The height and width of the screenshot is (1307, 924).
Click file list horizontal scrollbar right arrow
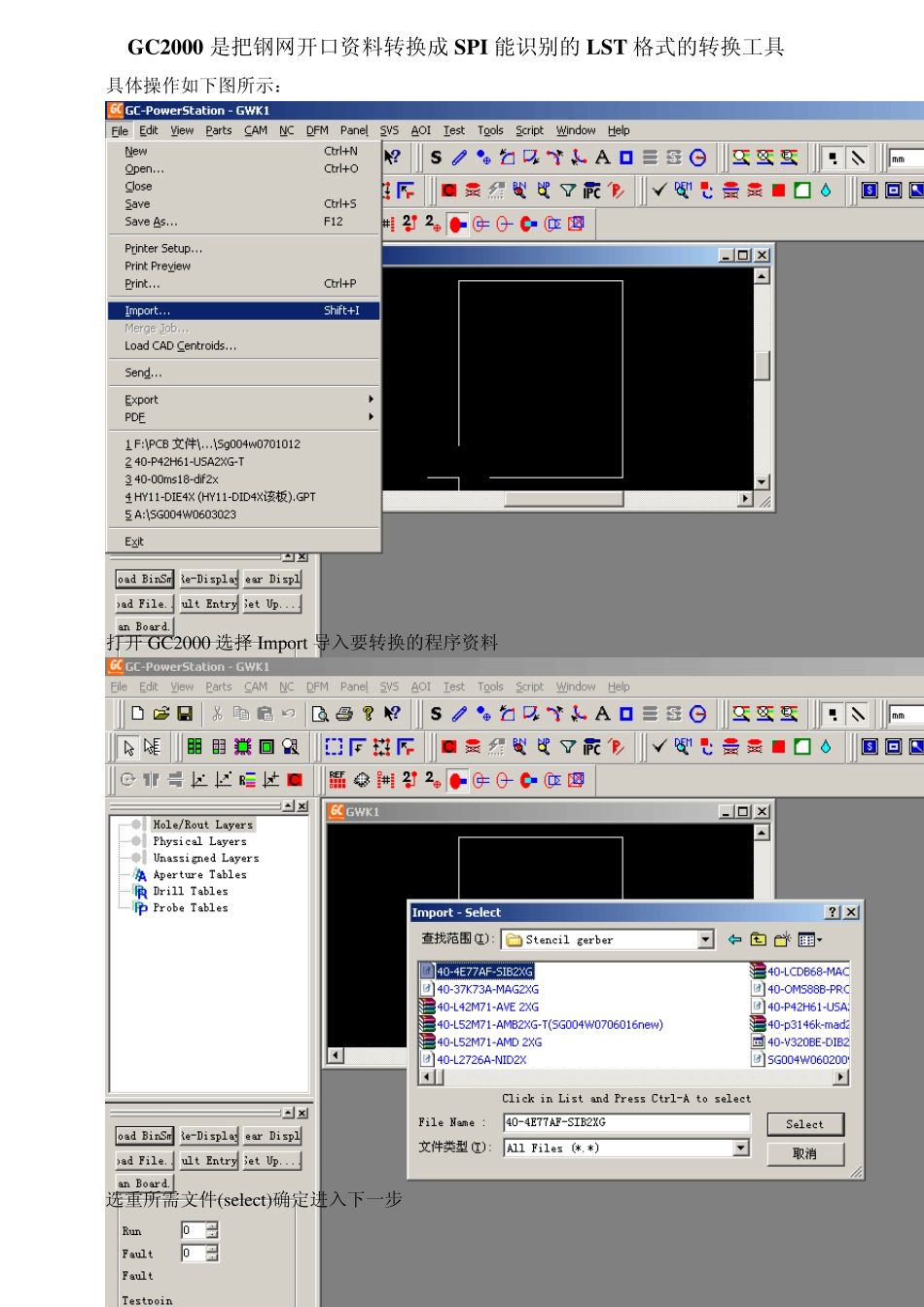click(841, 1077)
